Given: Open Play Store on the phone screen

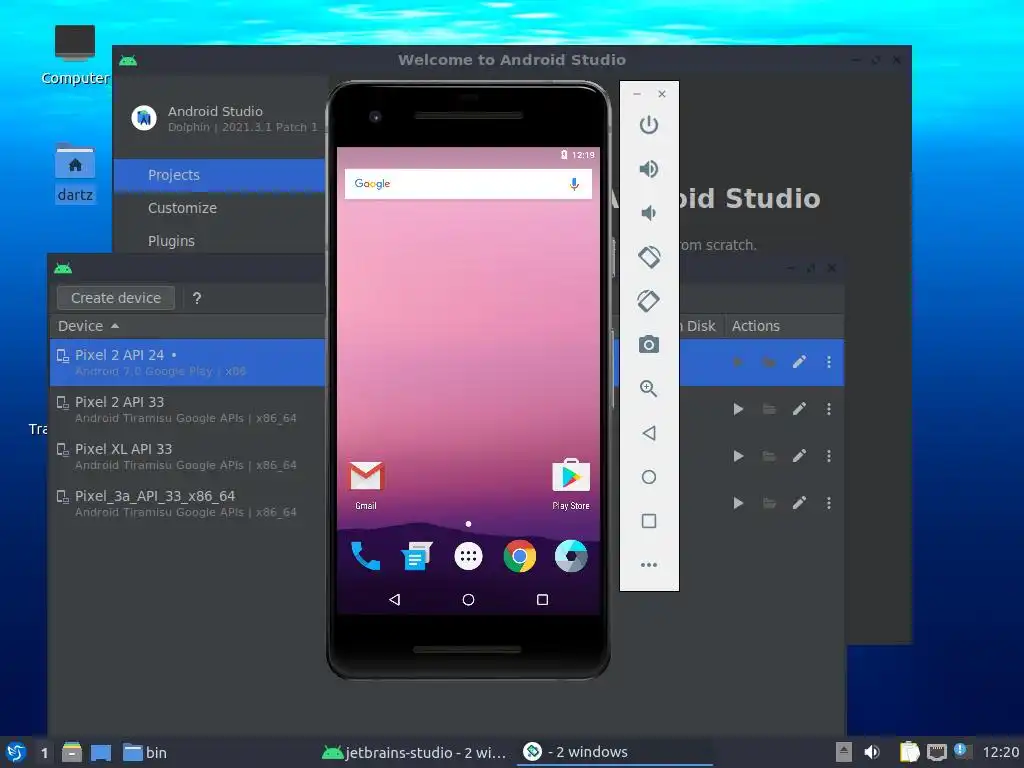Looking at the screenshot, I should coord(571,485).
